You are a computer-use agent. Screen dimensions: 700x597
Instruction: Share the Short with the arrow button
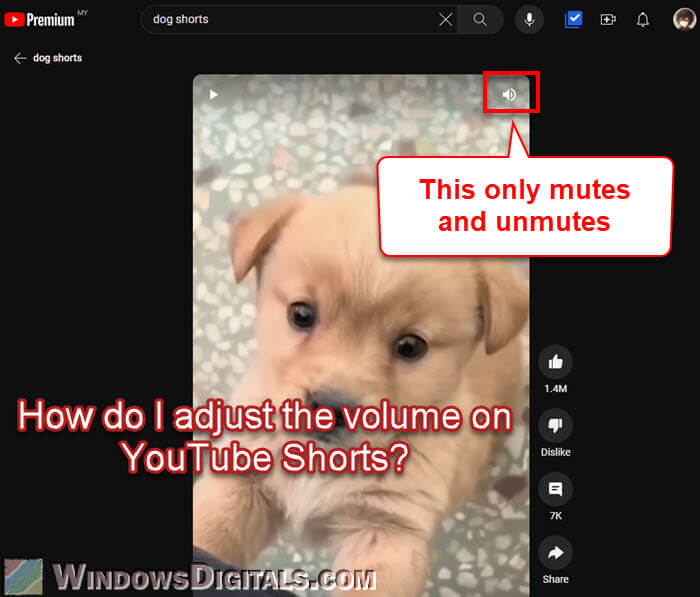[555, 553]
